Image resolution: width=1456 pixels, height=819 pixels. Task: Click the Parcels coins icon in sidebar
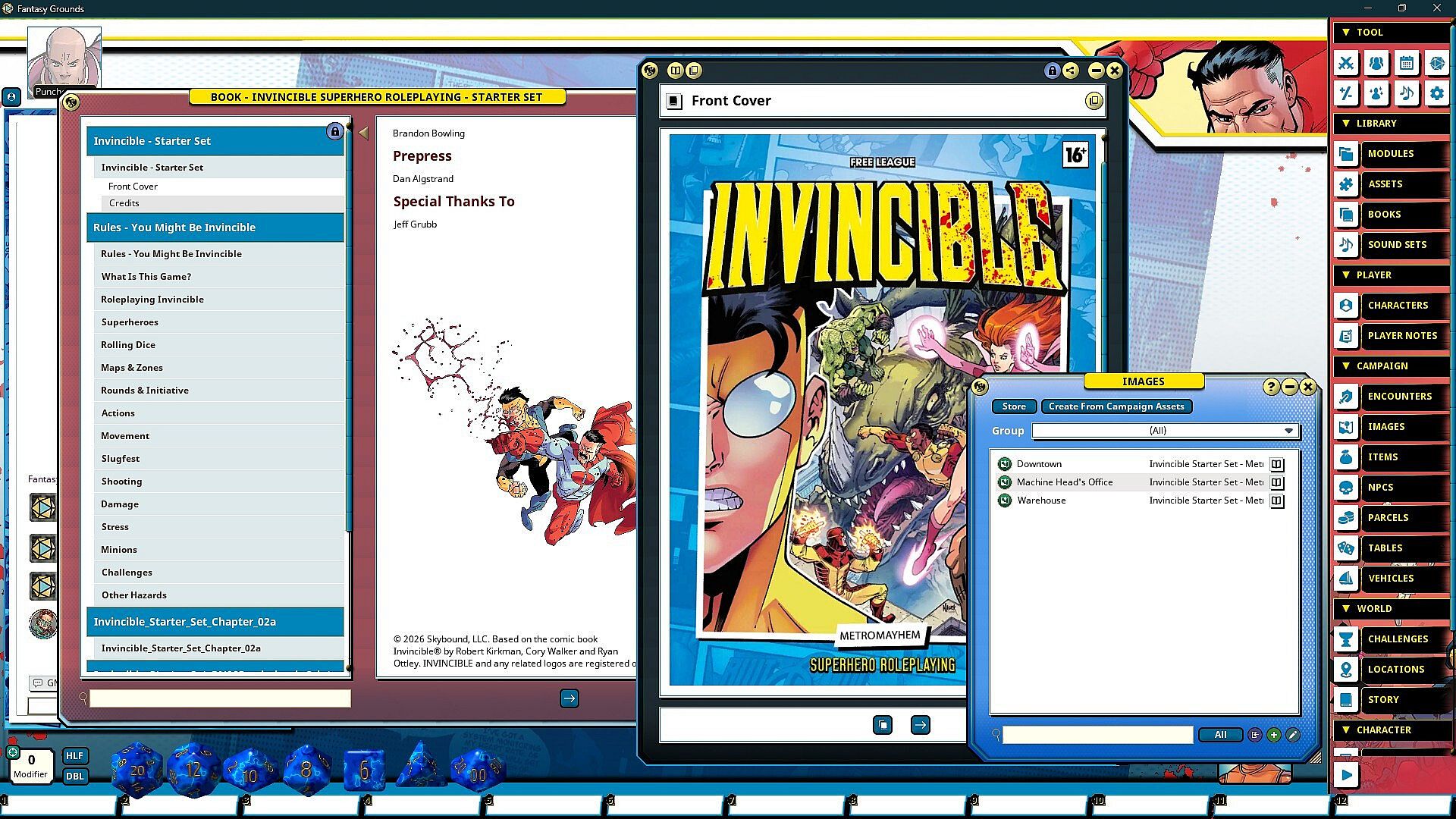coord(1346,518)
